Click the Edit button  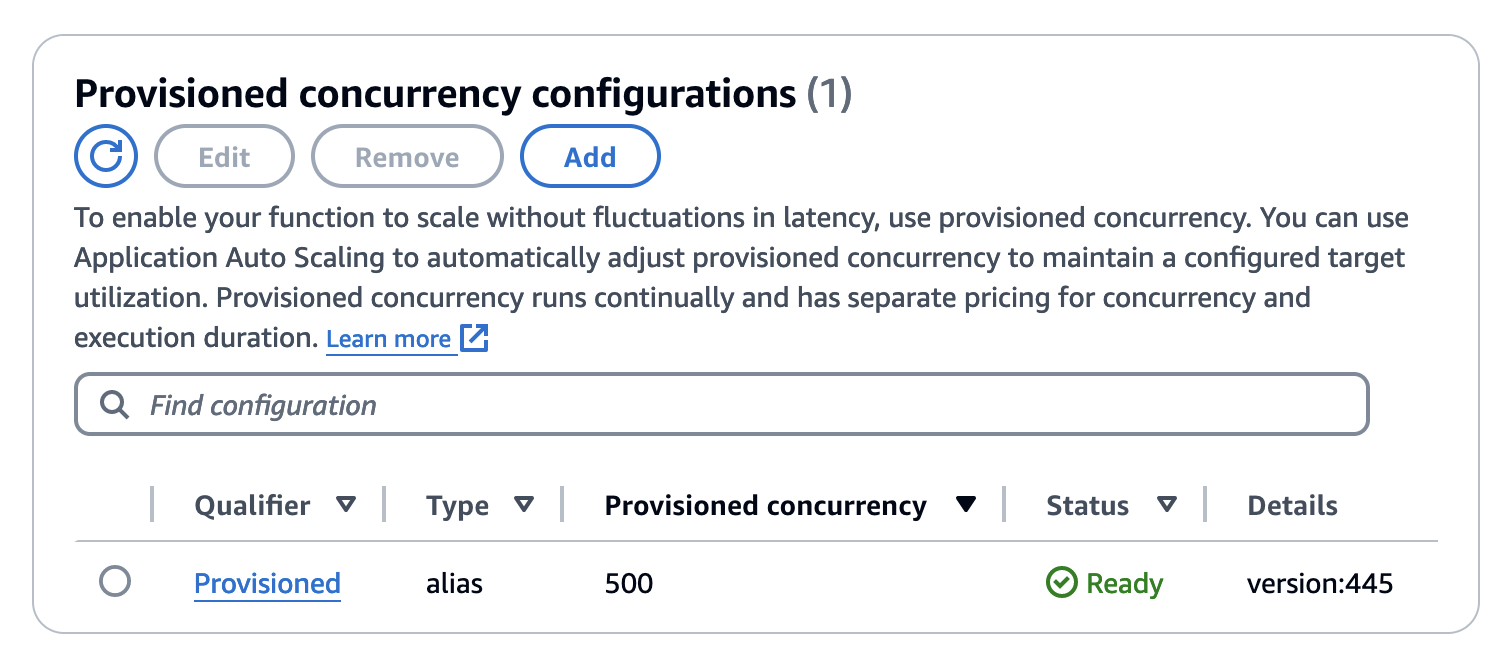[224, 157]
